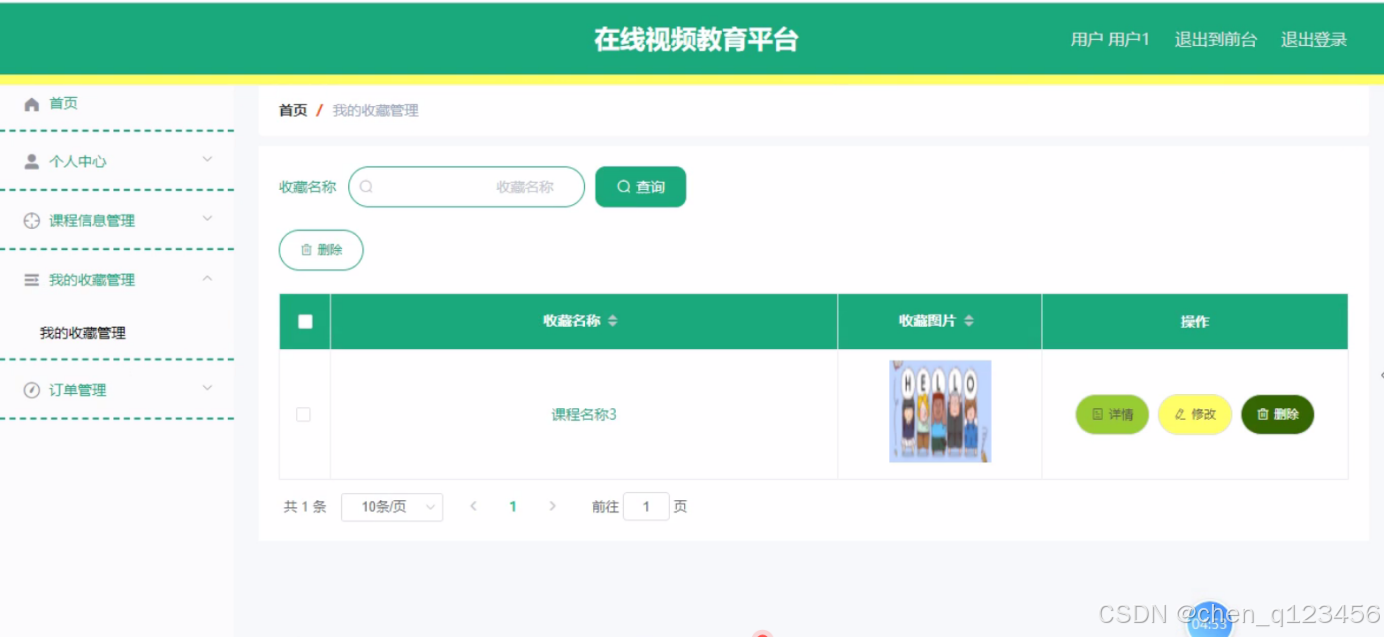Select the person icon next to 个人中心
The width and height of the screenshot is (1384, 637).
pyautogui.click(x=31, y=160)
